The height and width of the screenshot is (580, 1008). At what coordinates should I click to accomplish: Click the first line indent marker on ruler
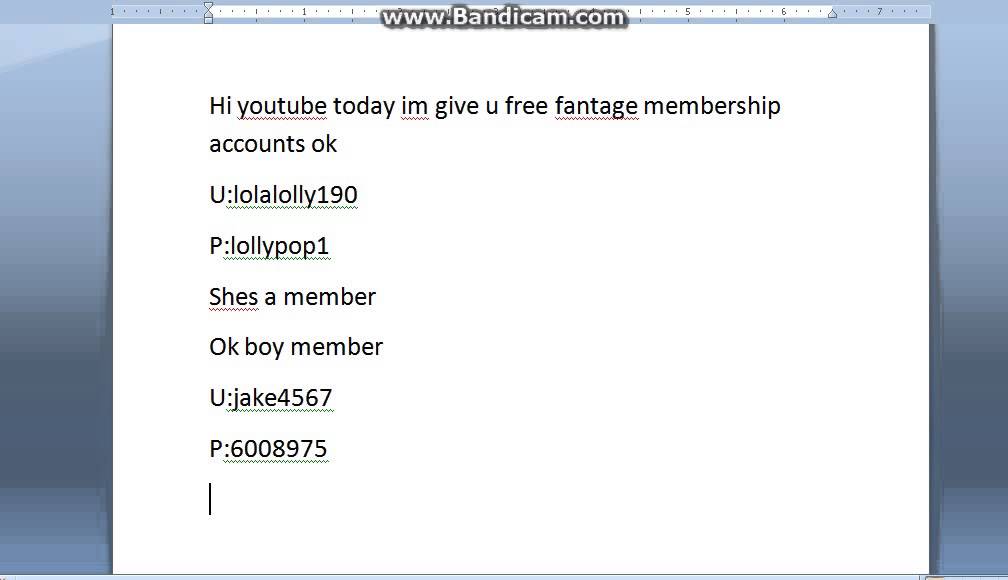(x=208, y=6)
